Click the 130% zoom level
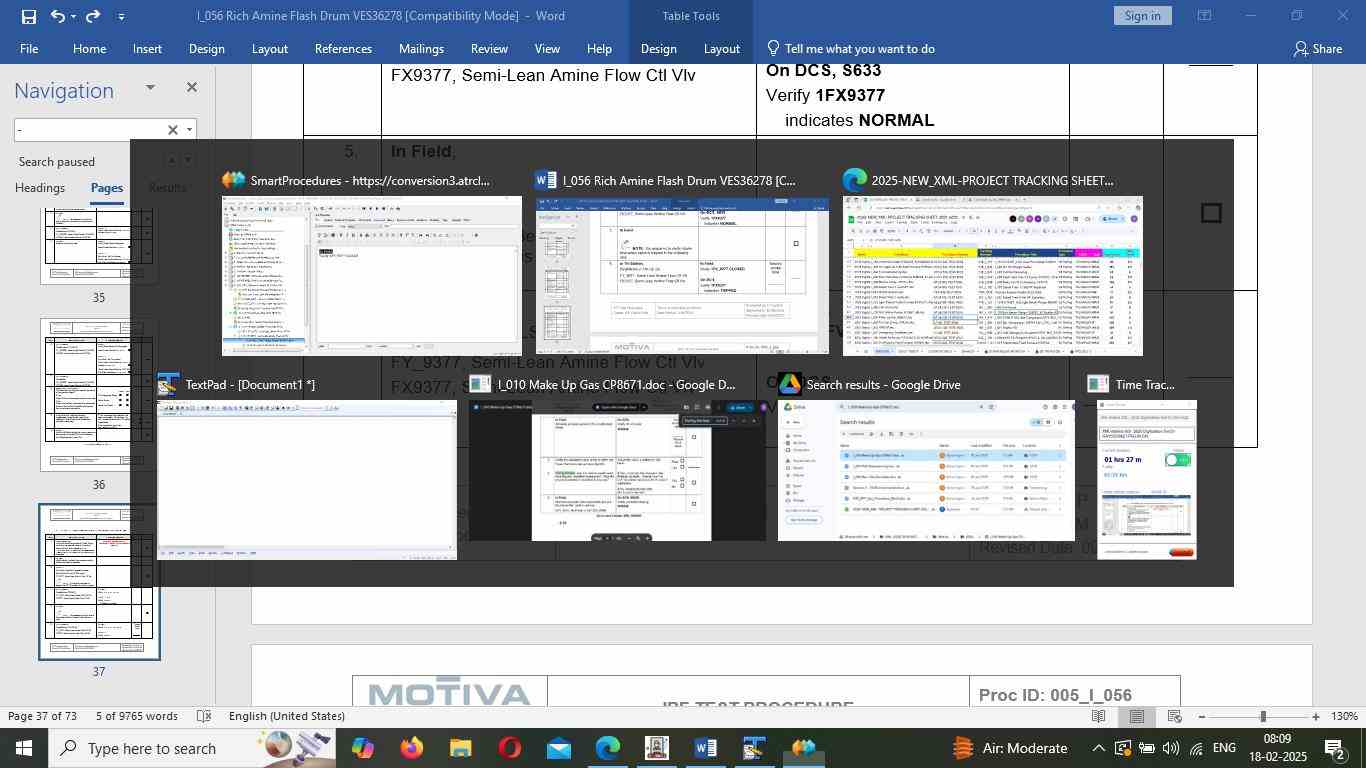1366x768 pixels. [x=1342, y=716]
